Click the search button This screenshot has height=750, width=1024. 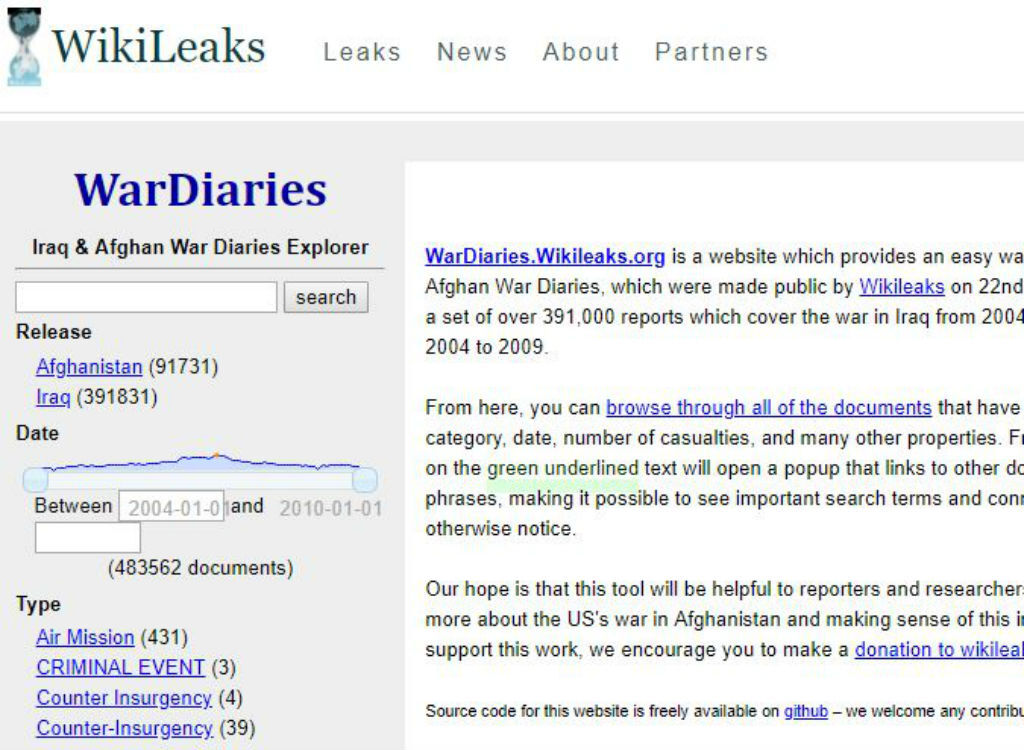pyautogui.click(x=326, y=297)
